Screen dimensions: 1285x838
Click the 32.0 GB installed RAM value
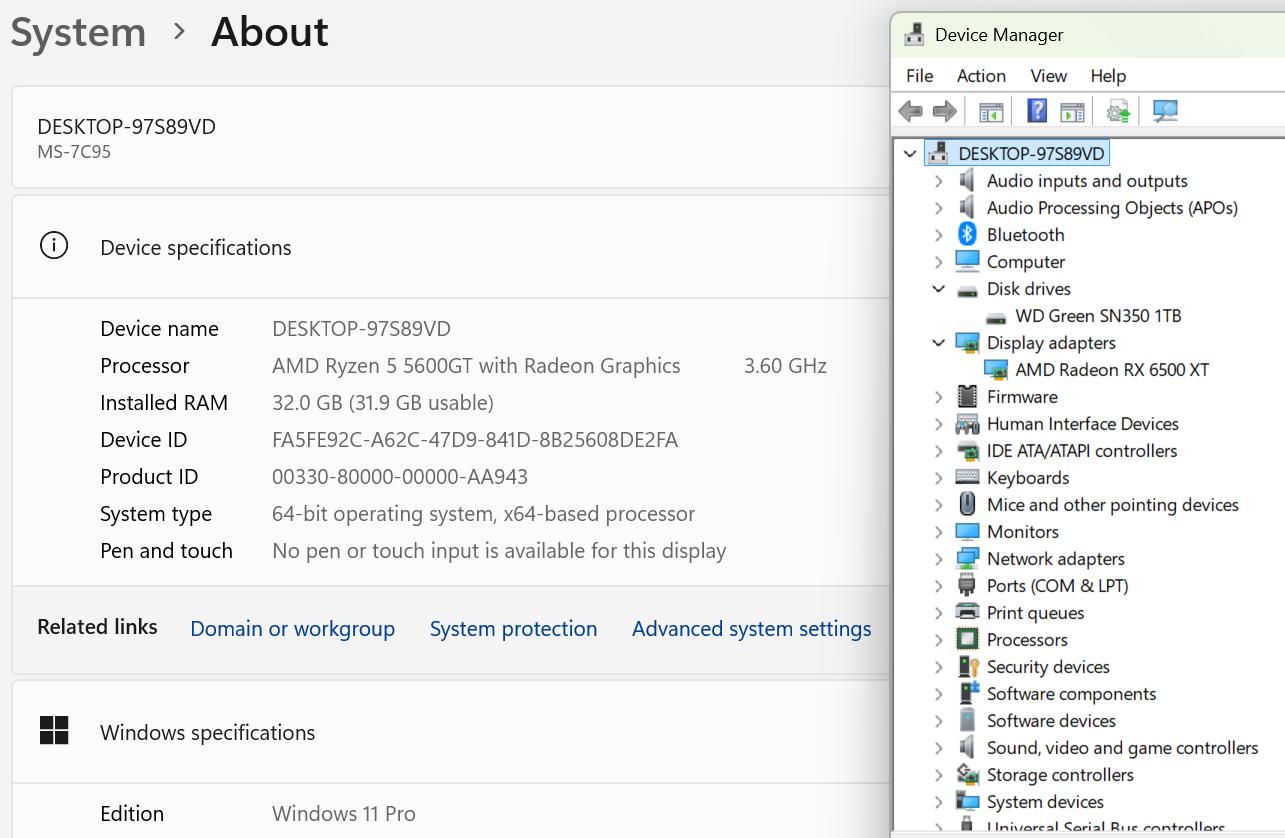pos(383,403)
